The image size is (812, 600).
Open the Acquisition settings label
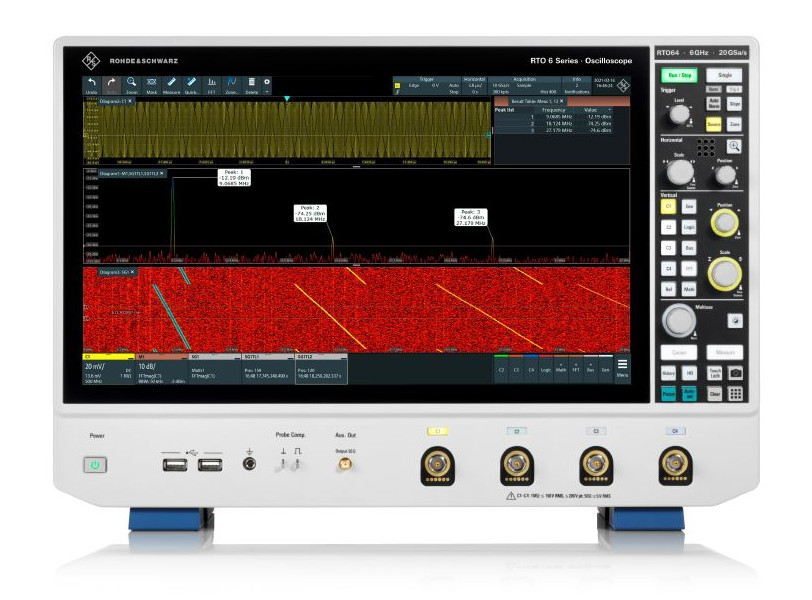[x=524, y=79]
